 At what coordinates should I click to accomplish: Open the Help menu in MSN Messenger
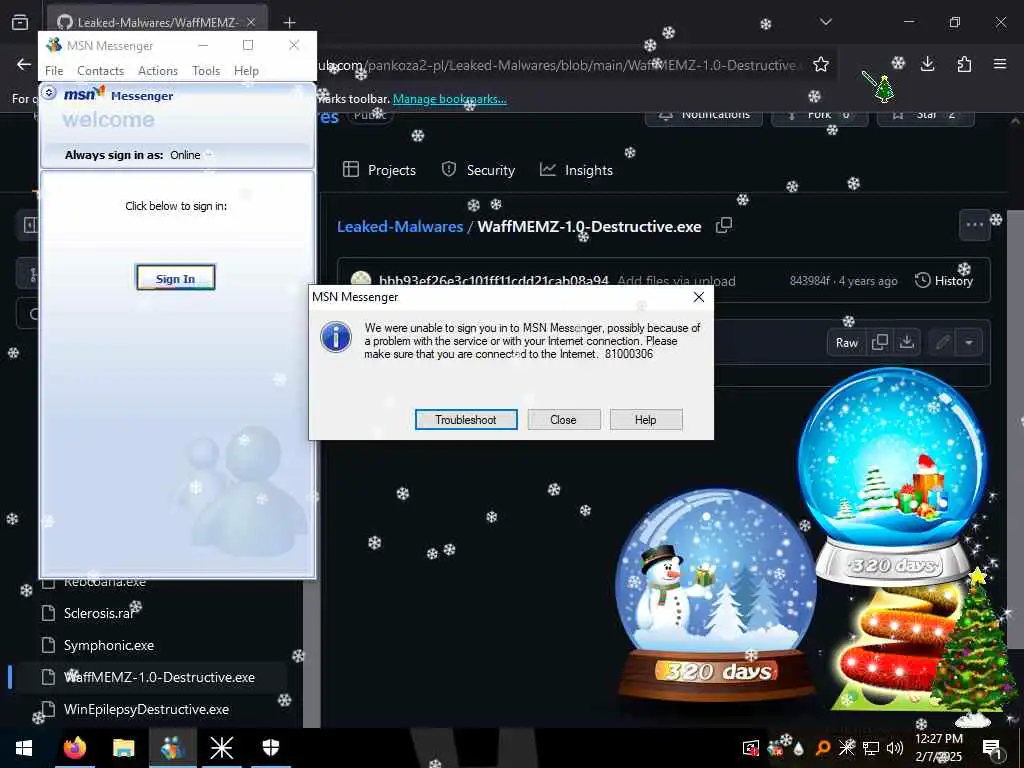pos(246,71)
